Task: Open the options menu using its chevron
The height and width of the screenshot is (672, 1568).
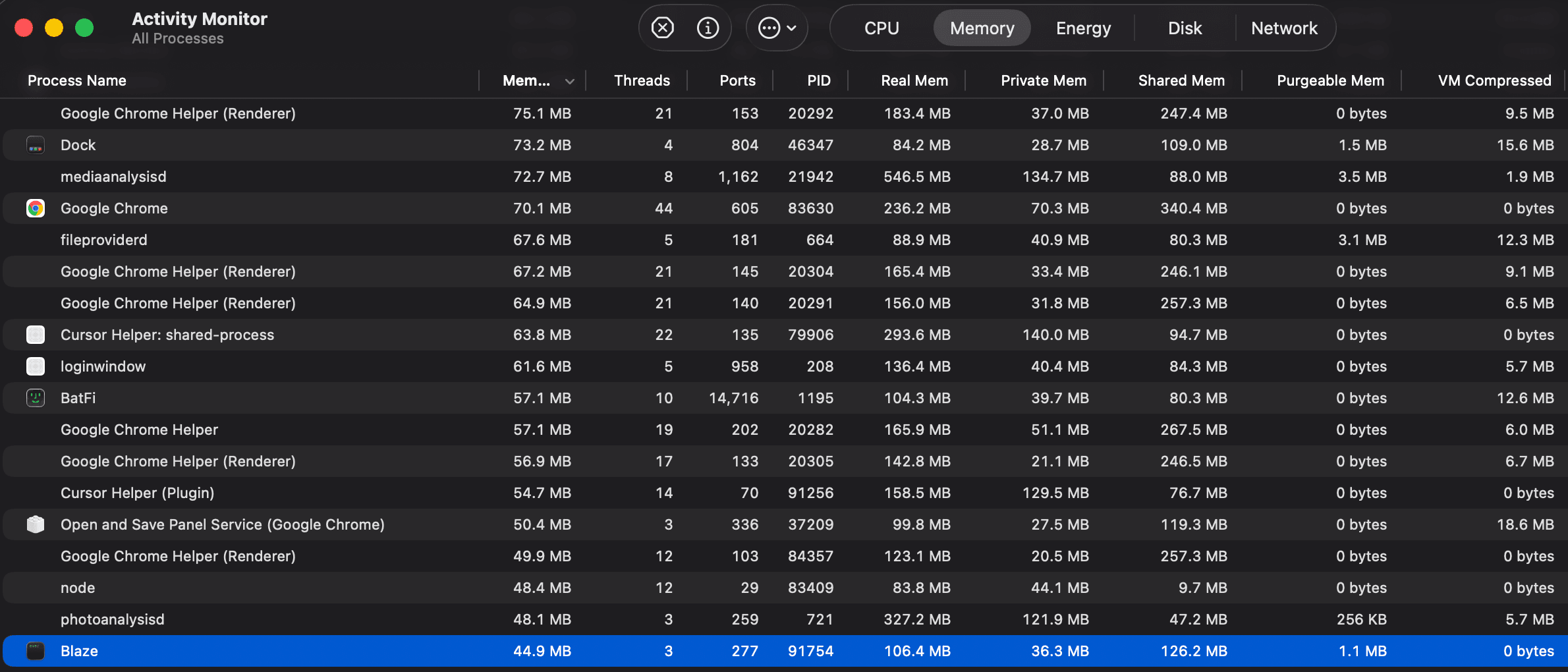Action: coord(792,28)
